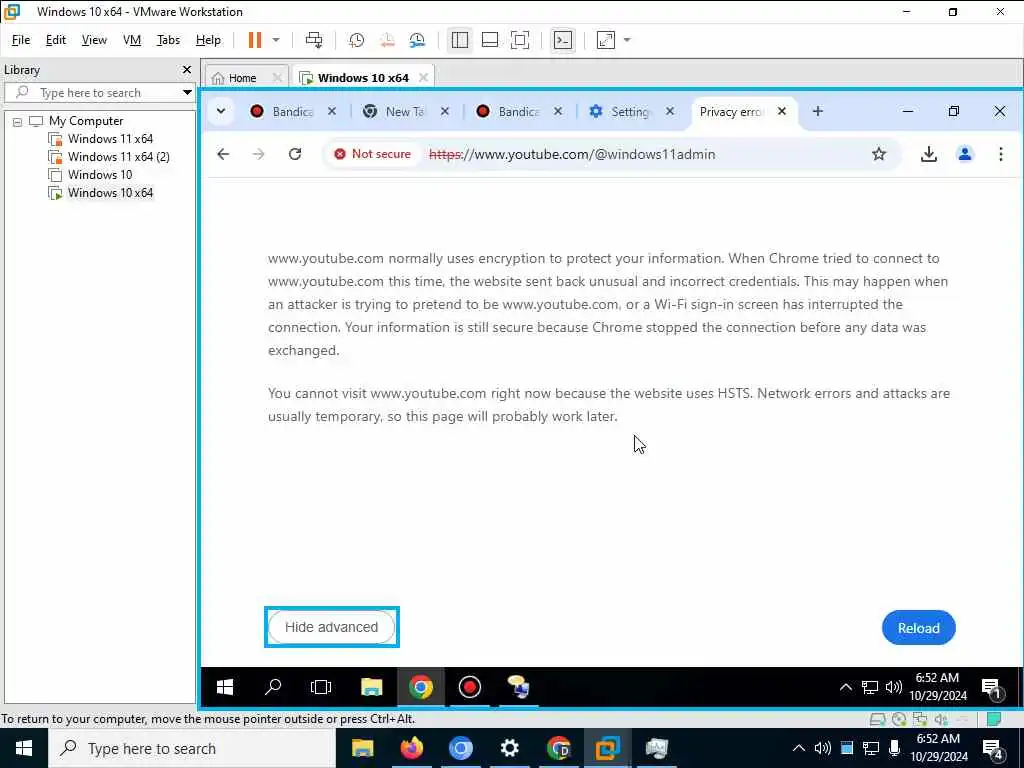The height and width of the screenshot is (768, 1024).
Task: Open the Edit menu
Action: [x=56, y=40]
